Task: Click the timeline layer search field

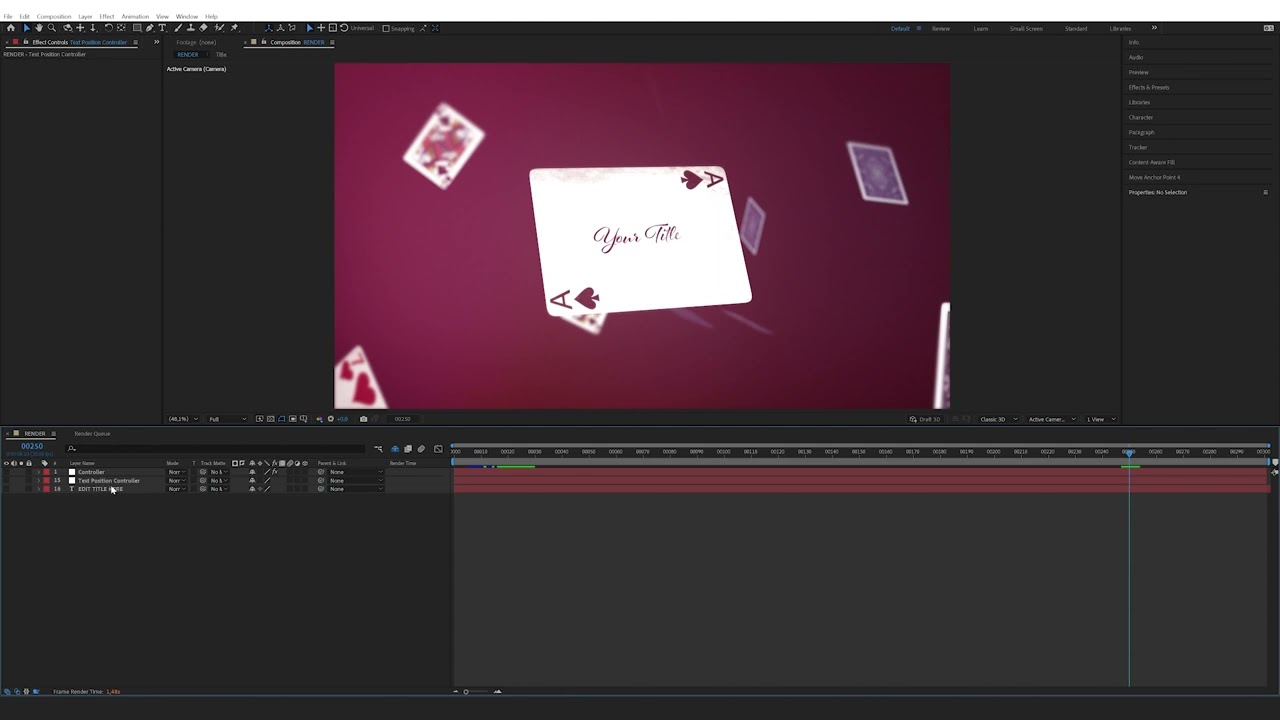Action: click(216, 448)
